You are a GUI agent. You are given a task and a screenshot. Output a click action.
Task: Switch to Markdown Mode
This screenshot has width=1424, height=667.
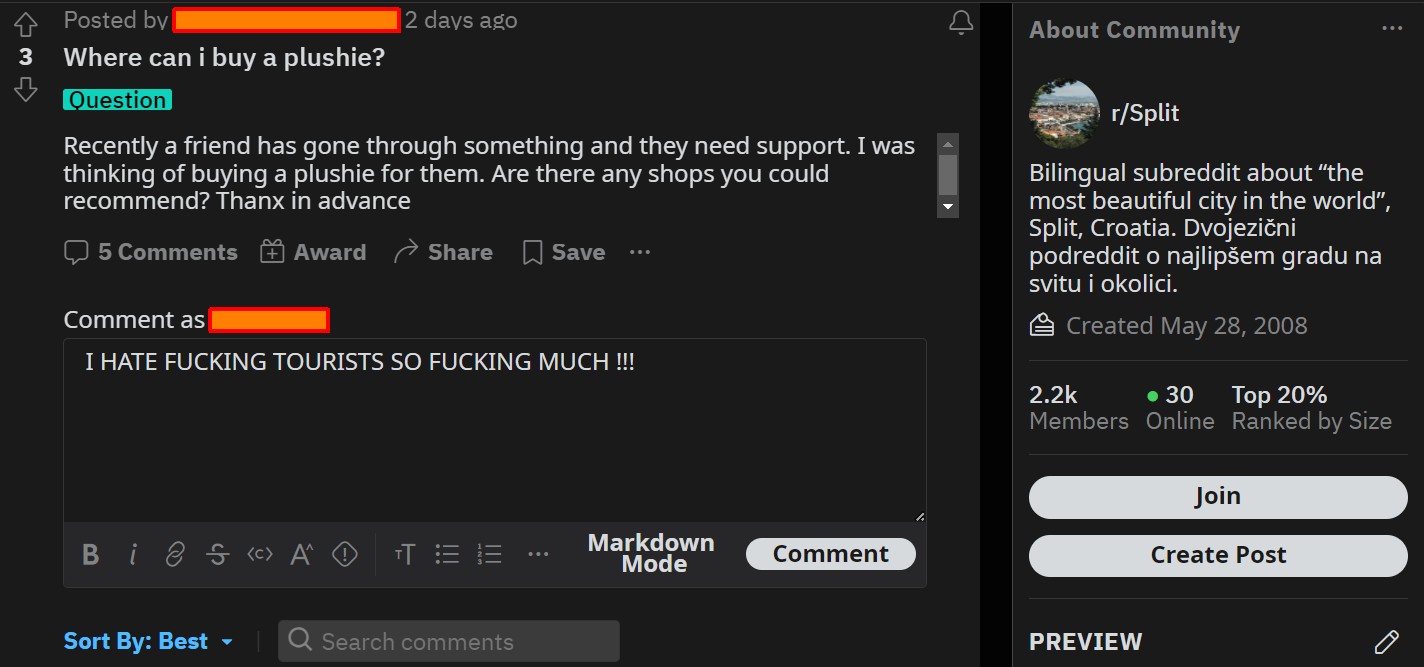click(x=651, y=553)
